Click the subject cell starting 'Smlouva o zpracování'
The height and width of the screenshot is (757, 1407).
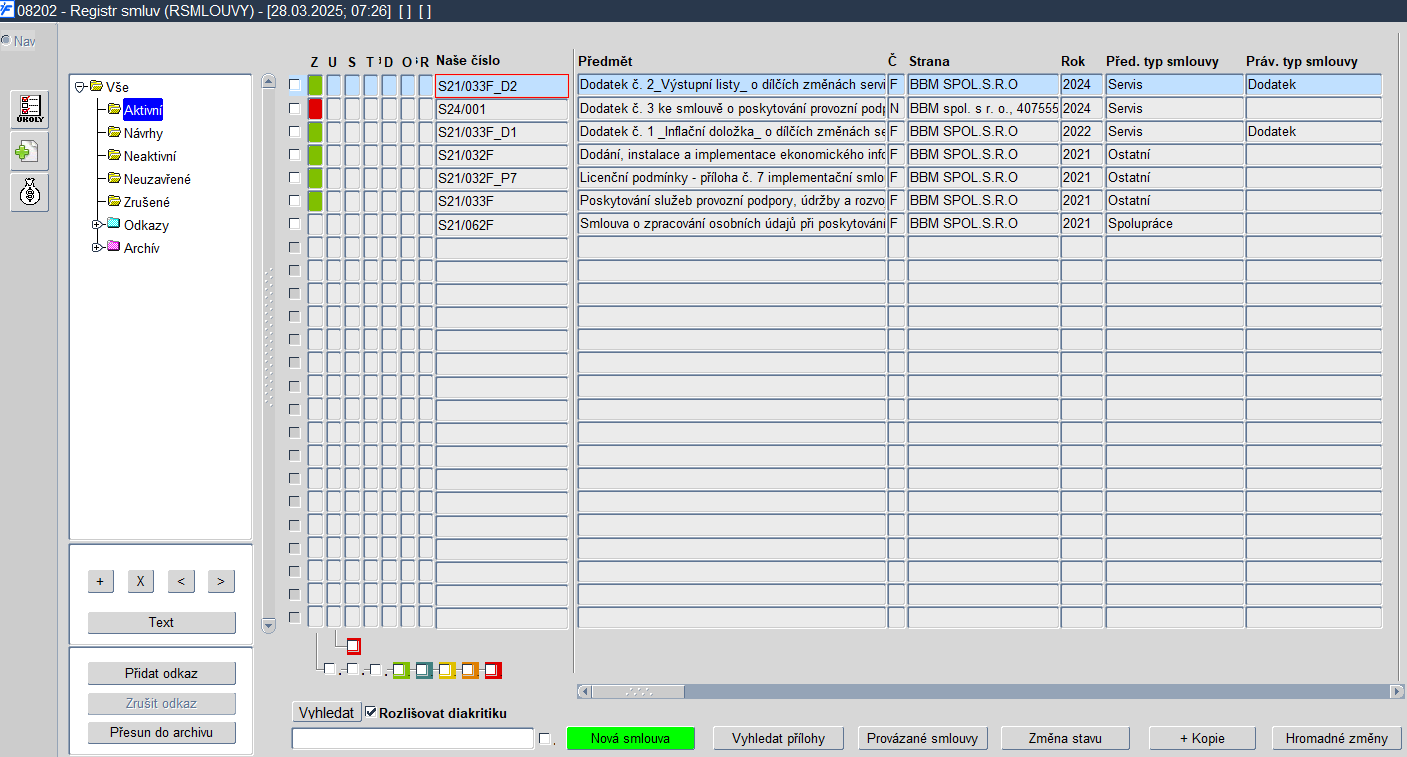click(x=732, y=223)
